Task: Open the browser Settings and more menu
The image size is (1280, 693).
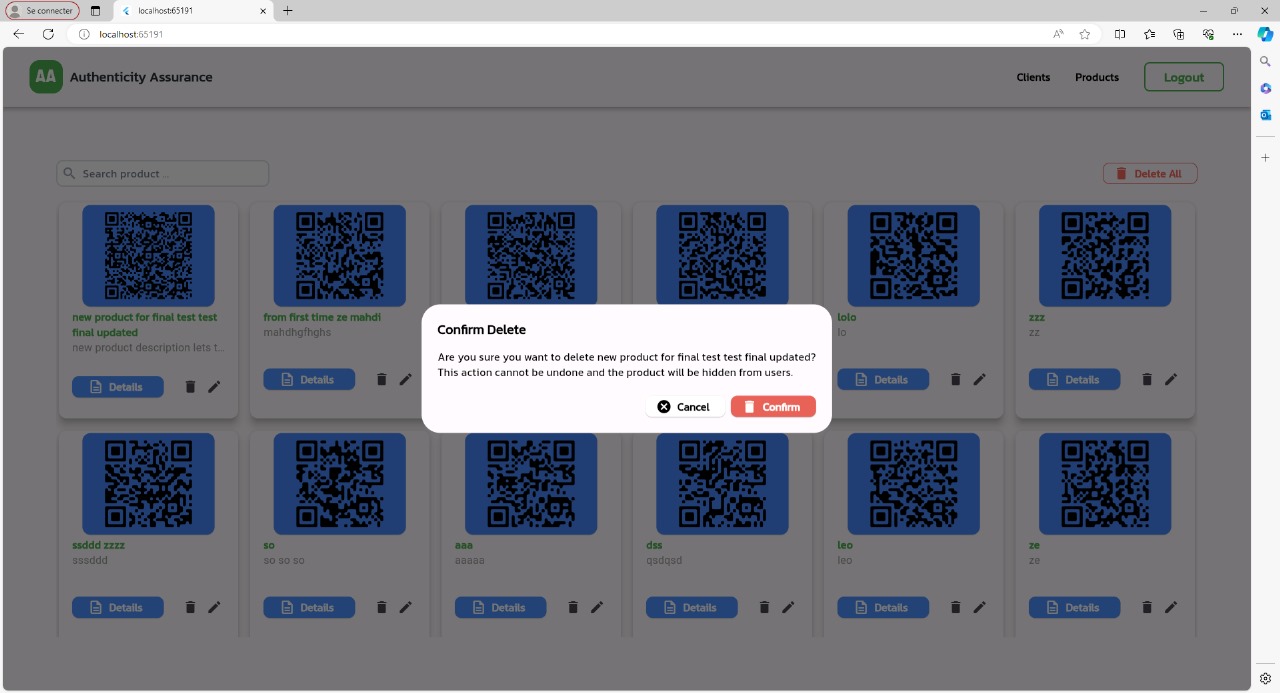Action: pyautogui.click(x=1237, y=34)
